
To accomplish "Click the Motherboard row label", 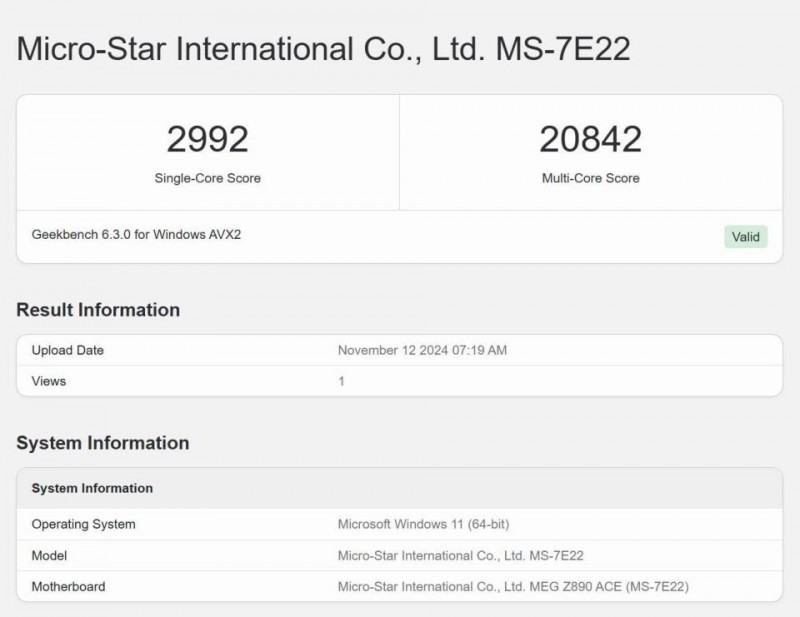I will (68, 587).
